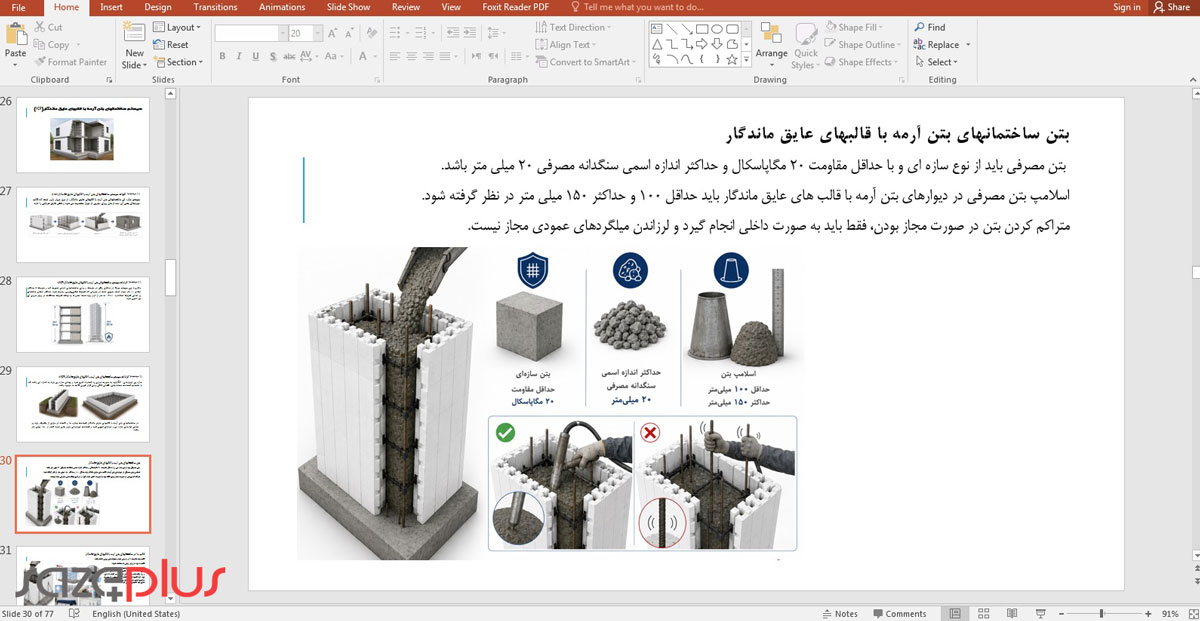Toggle Italic formatting
The height and width of the screenshot is (621, 1200).
pyautogui.click(x=239, y=56)
